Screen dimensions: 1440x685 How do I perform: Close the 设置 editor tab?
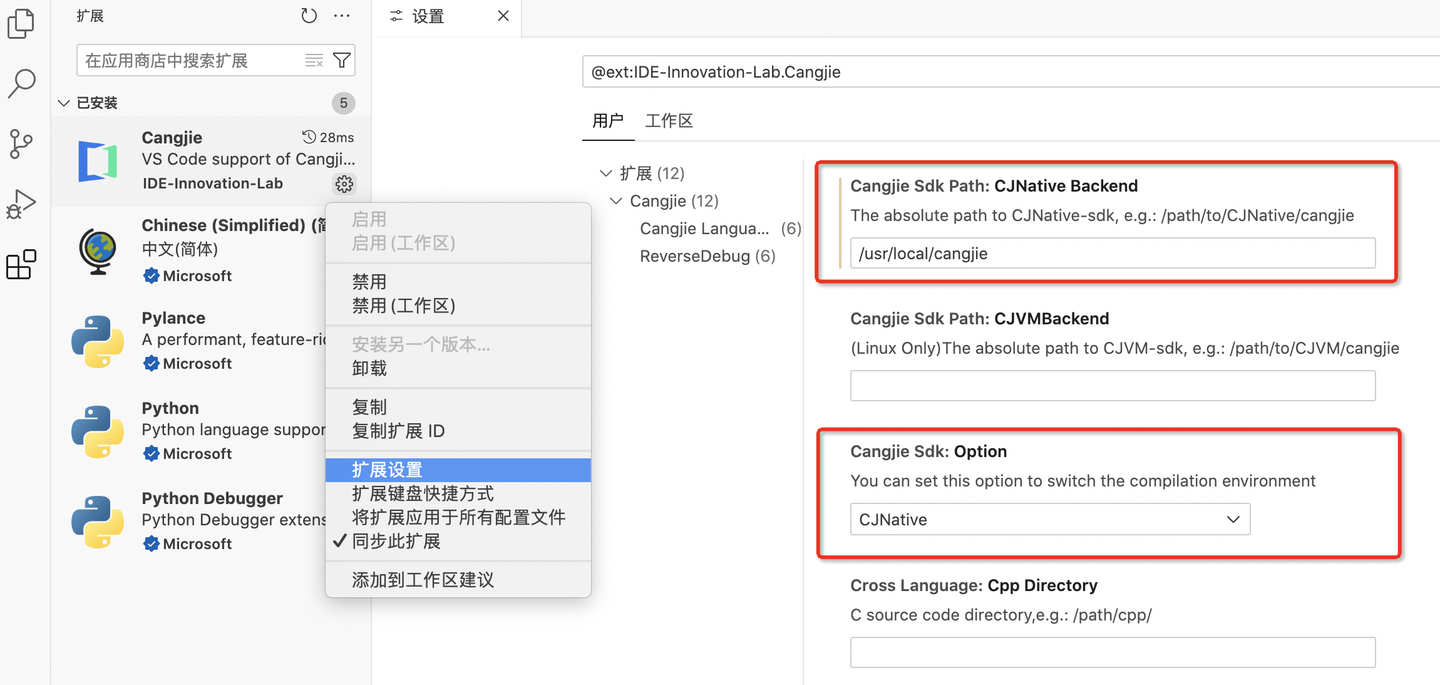point(503,16)
